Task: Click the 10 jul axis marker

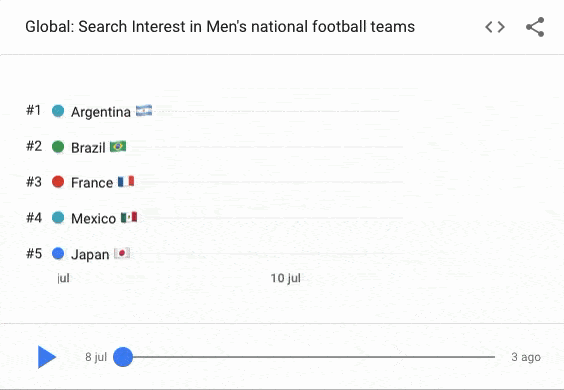Action: coord(286,278)
